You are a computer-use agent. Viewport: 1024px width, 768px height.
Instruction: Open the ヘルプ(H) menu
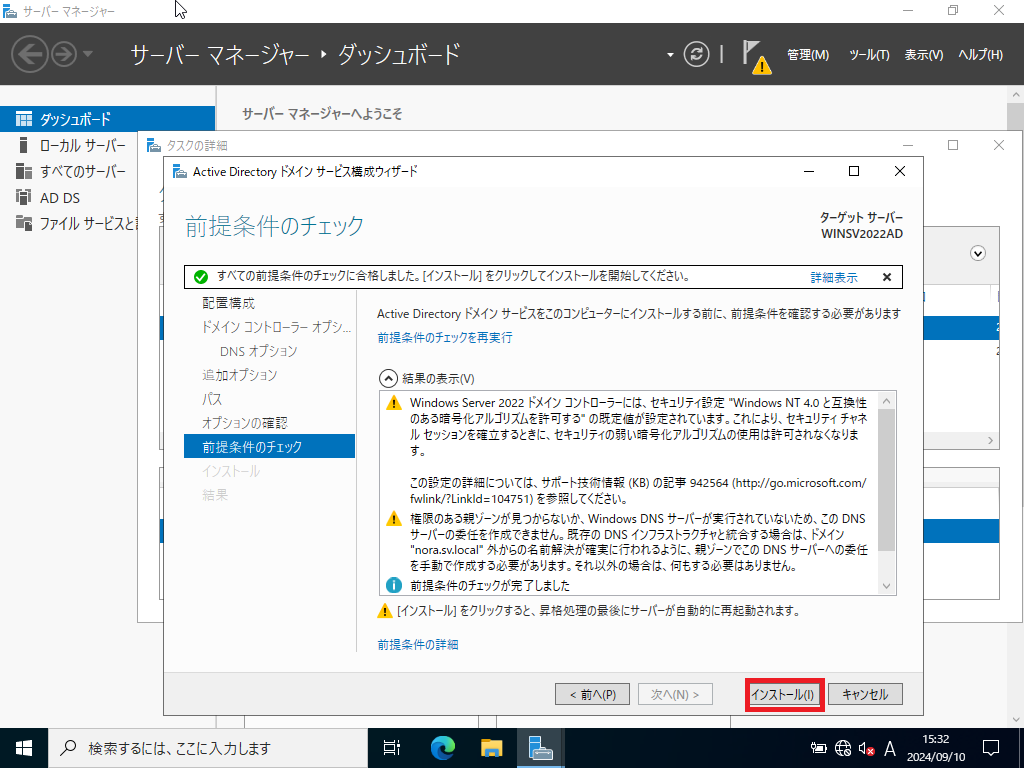coord(980,55)
